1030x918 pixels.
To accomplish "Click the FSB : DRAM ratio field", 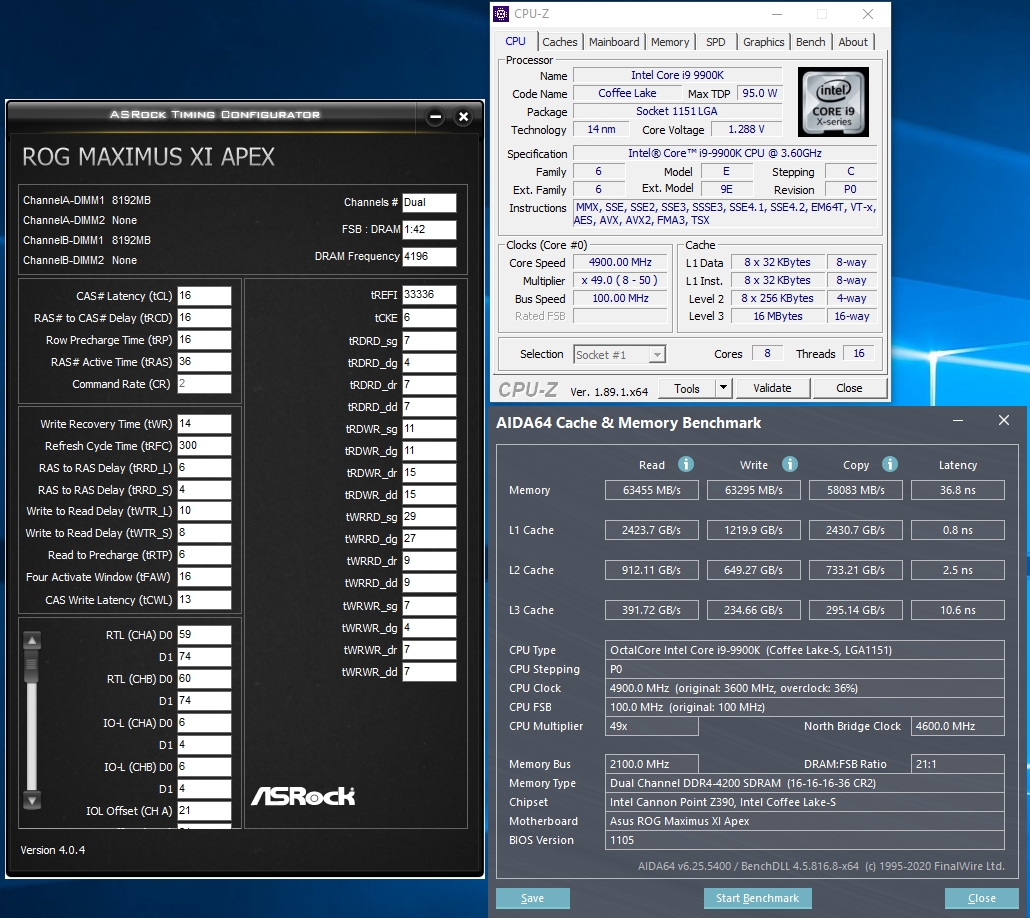I will (429, 229).
